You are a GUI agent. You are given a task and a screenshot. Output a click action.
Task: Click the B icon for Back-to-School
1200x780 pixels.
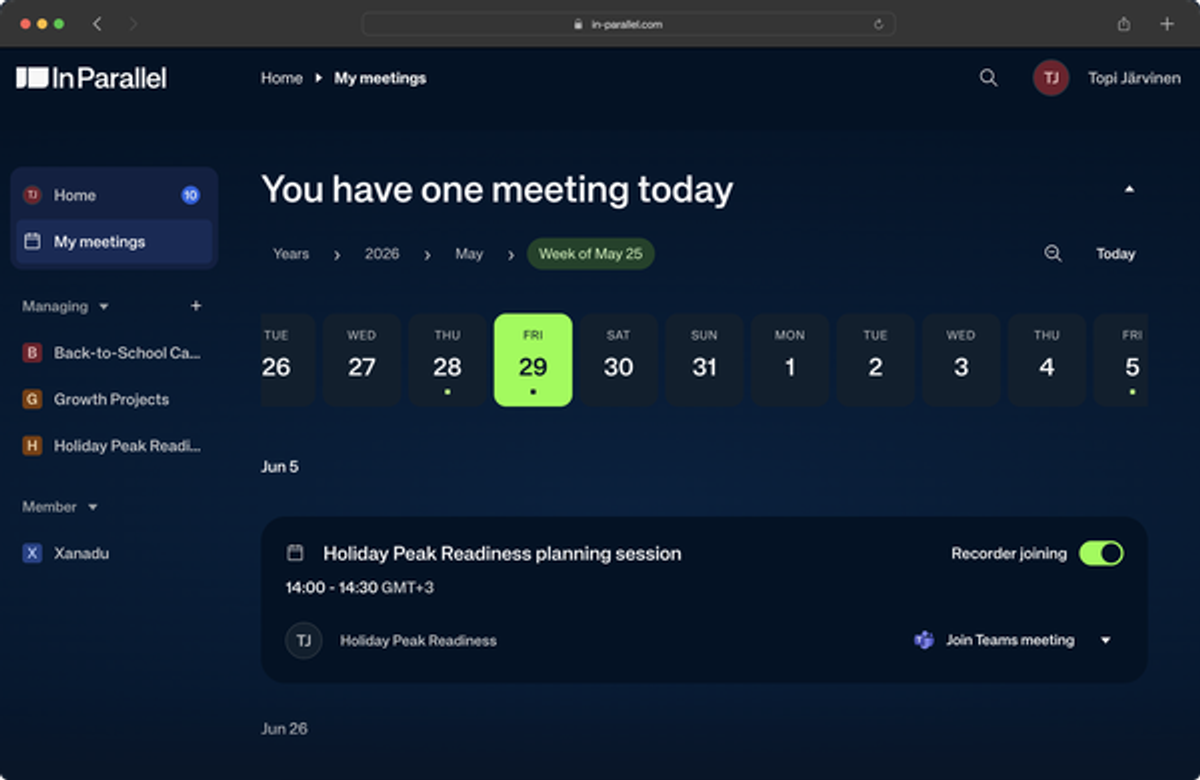click(x=32, y=353)
